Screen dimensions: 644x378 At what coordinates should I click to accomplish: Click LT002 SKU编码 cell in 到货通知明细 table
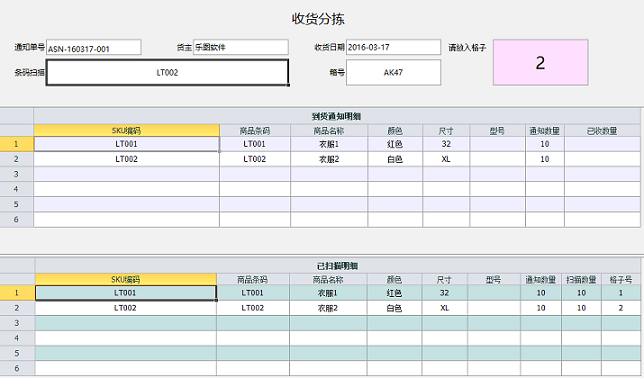(x=126, y=159)
